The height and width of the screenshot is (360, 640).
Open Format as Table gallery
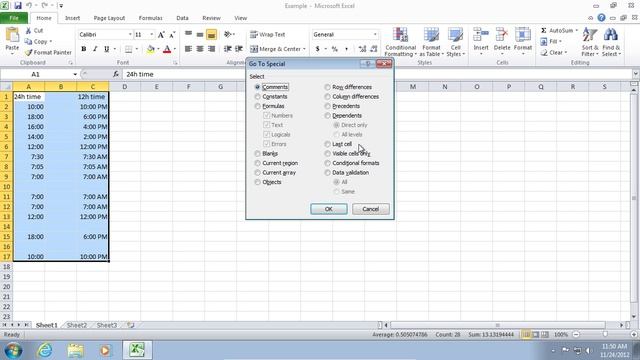click(431, 42)
